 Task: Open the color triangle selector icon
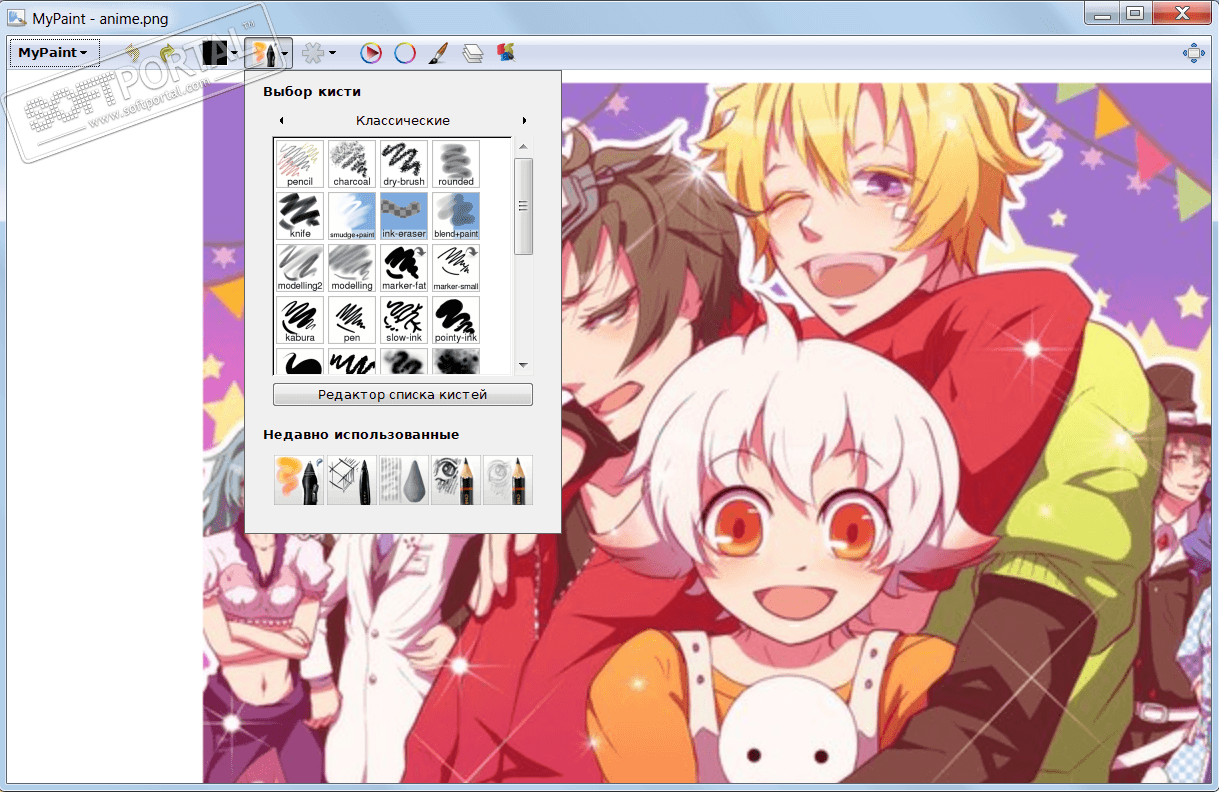click(371, 53)
